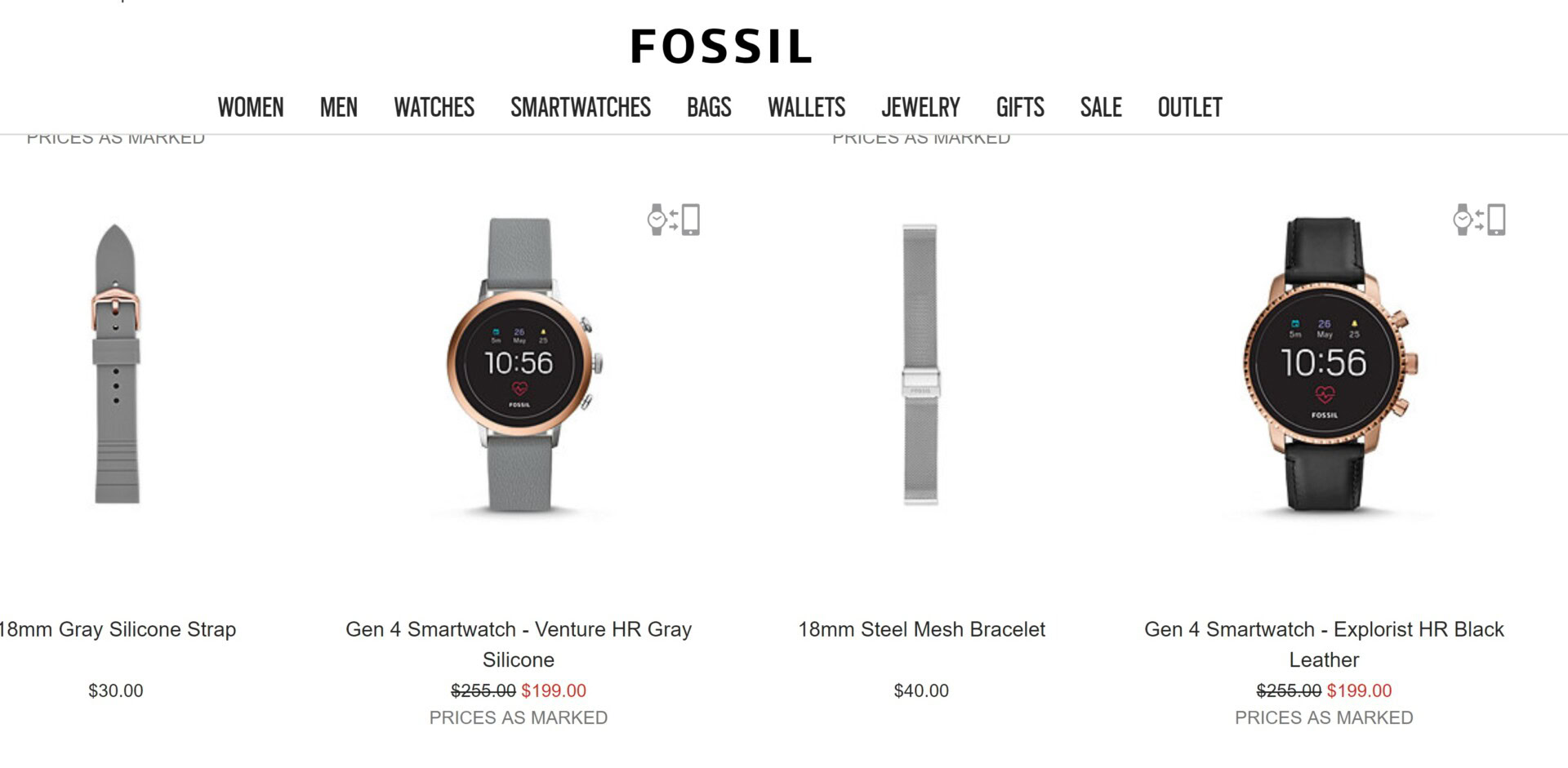This screenshot has height=768, width=1568.
Task: Open the gray silicone strap image
Action: point(116,364)
